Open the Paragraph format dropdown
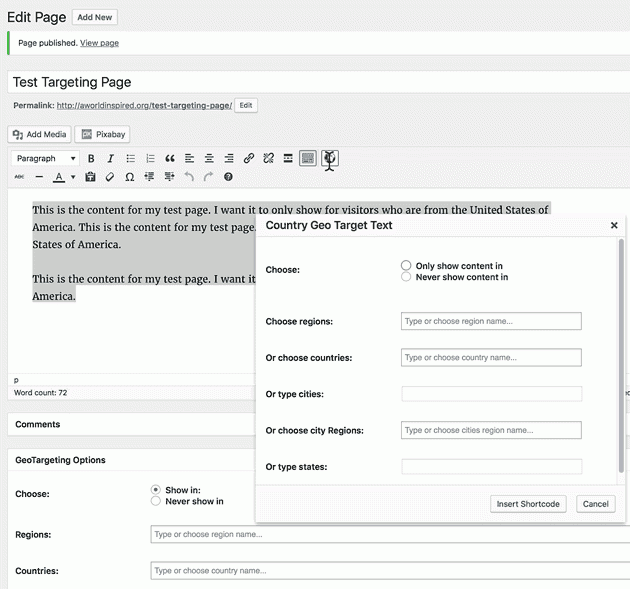The width and height of the screenshot is (630, 589). [x=45, y=159]
